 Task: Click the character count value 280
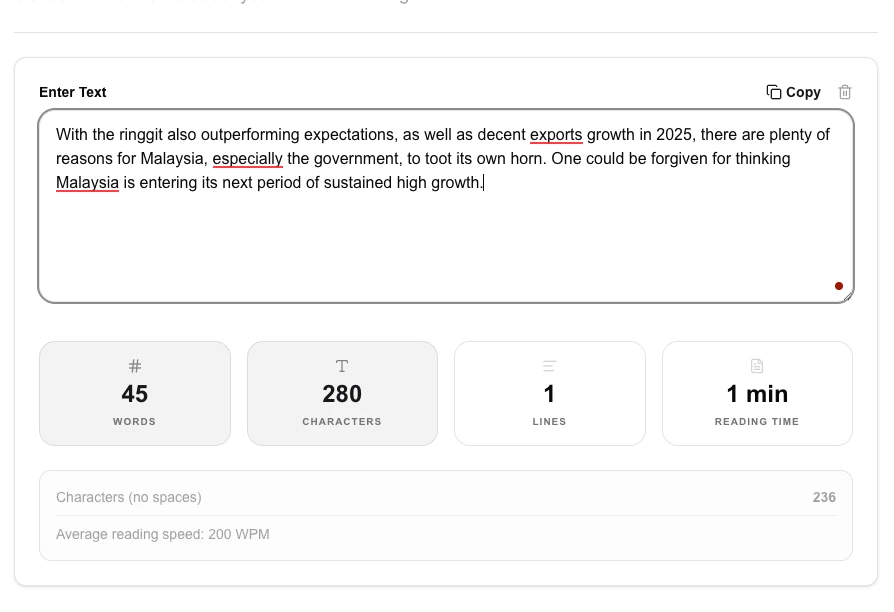(342, 394)
